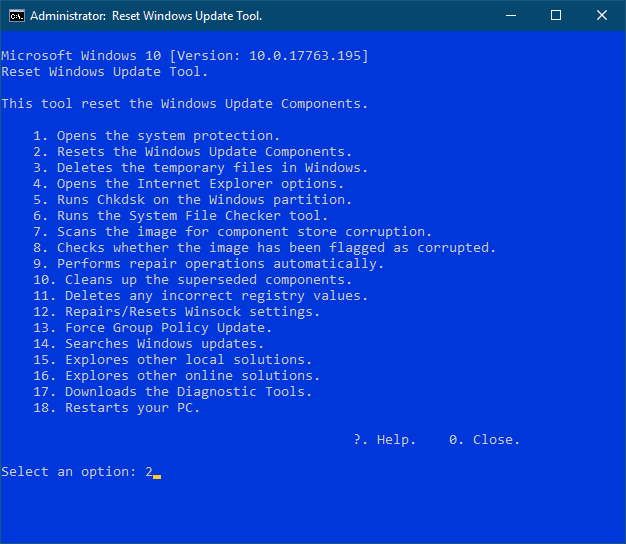Maximize the Reset Windows Update Tool window
Image resolution: width=626 pixels, height=544 pixels.
coord(556,16)
